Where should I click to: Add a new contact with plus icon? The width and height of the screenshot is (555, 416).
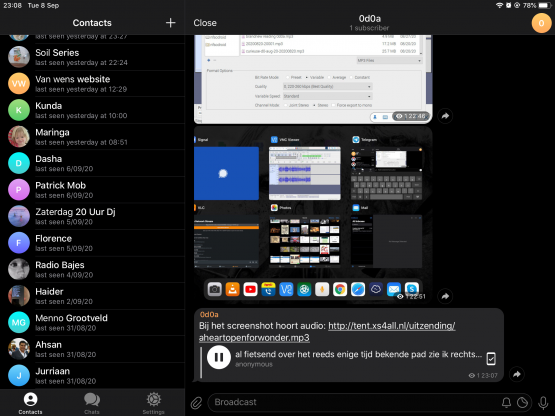(171, 23)
